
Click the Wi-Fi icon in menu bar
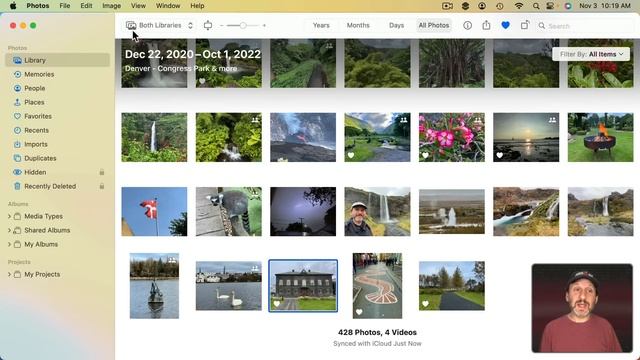(519, 6)
